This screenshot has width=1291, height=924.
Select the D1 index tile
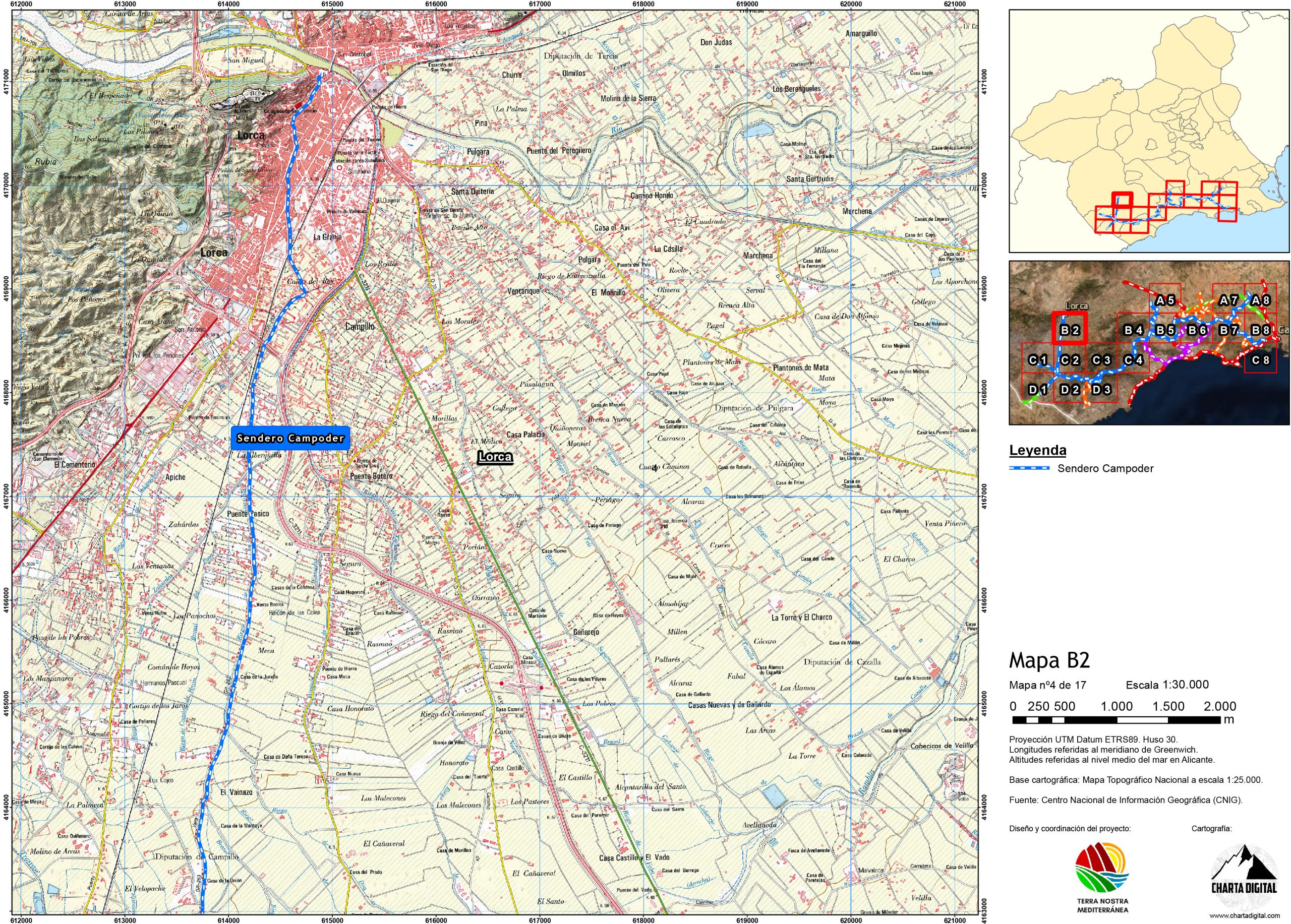1037,389
